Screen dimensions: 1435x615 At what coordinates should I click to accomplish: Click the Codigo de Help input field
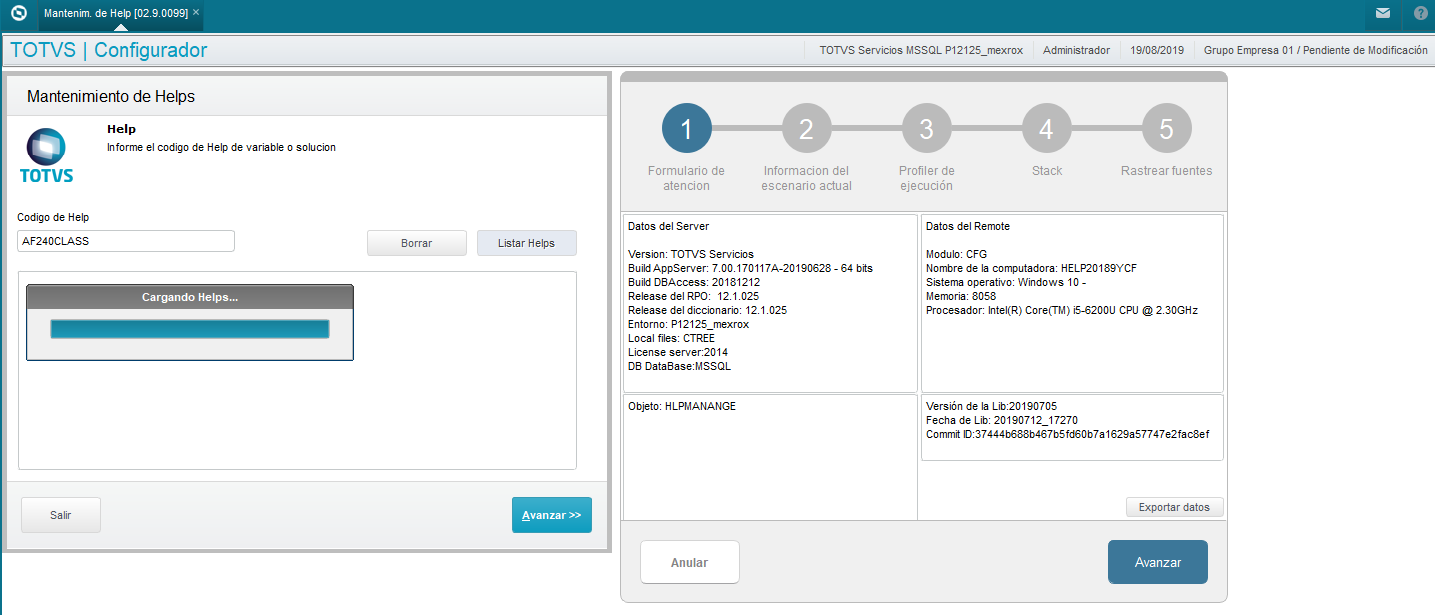point(126,241)
